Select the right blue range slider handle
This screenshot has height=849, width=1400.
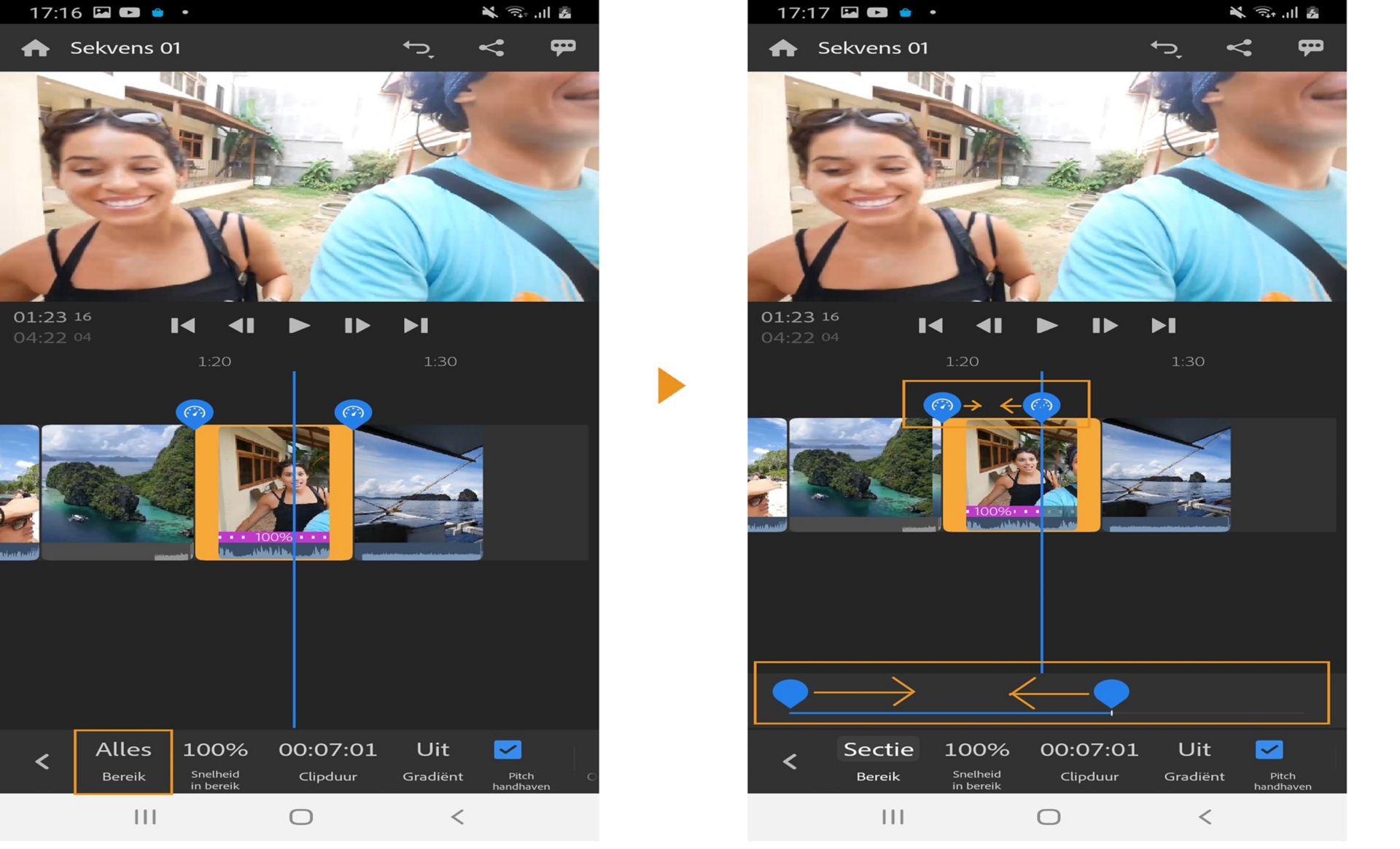1111,691
